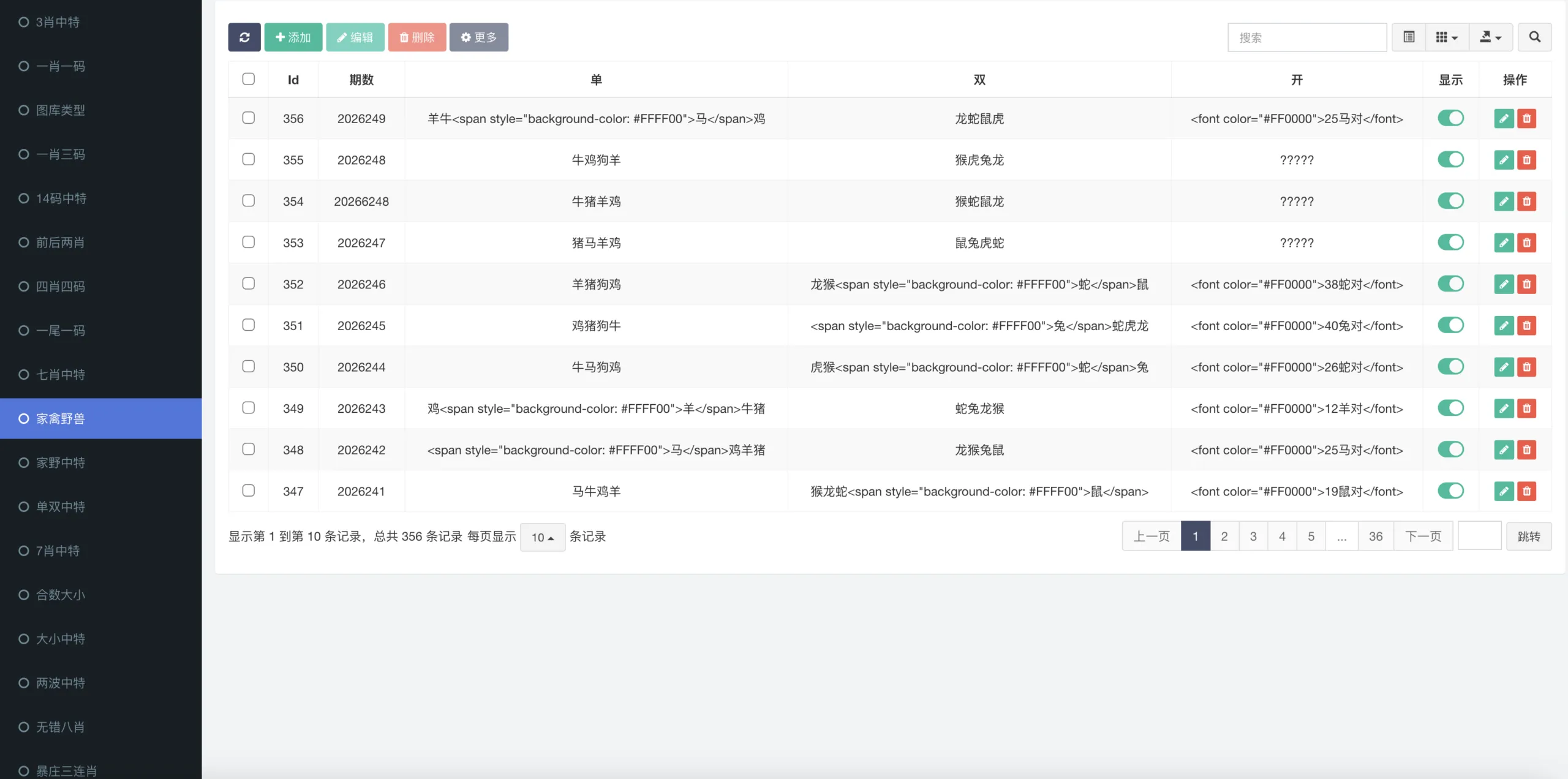The image size is (1568, 779).
Task: Check the select-all header checkbox
Action: point(248,79)
